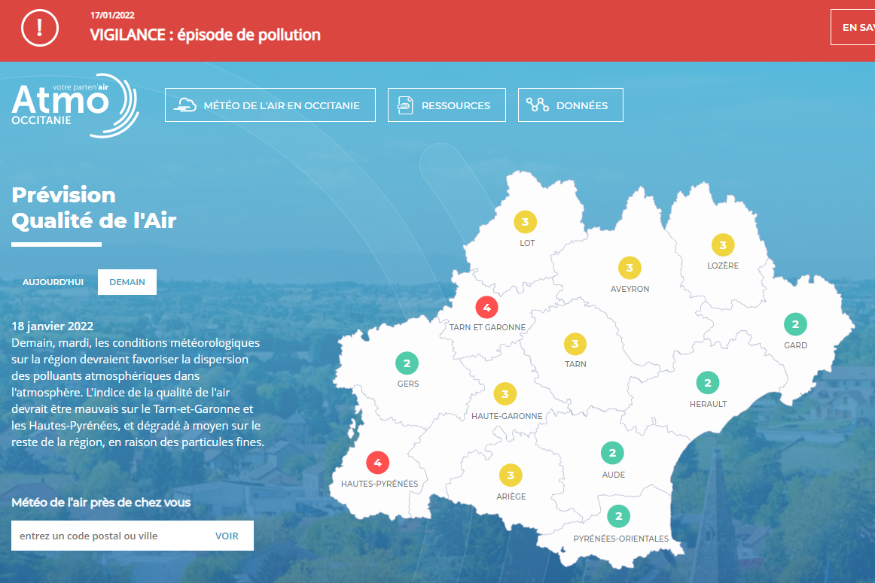Screen dimensions: 875x583
Task: Click the En savoir plus banner button
Action: tap(853, 28)
